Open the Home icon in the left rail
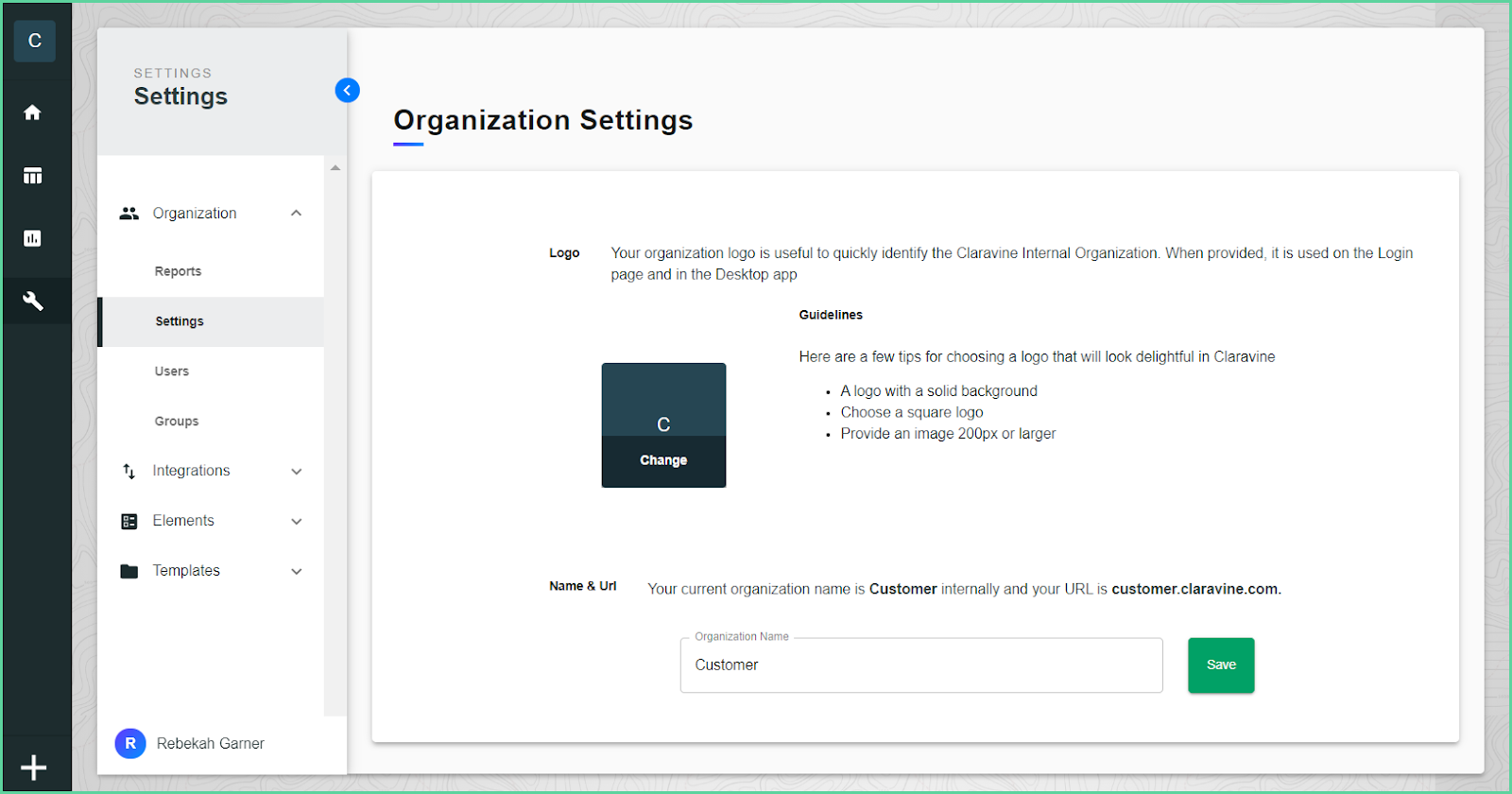 tap(33, 112)
